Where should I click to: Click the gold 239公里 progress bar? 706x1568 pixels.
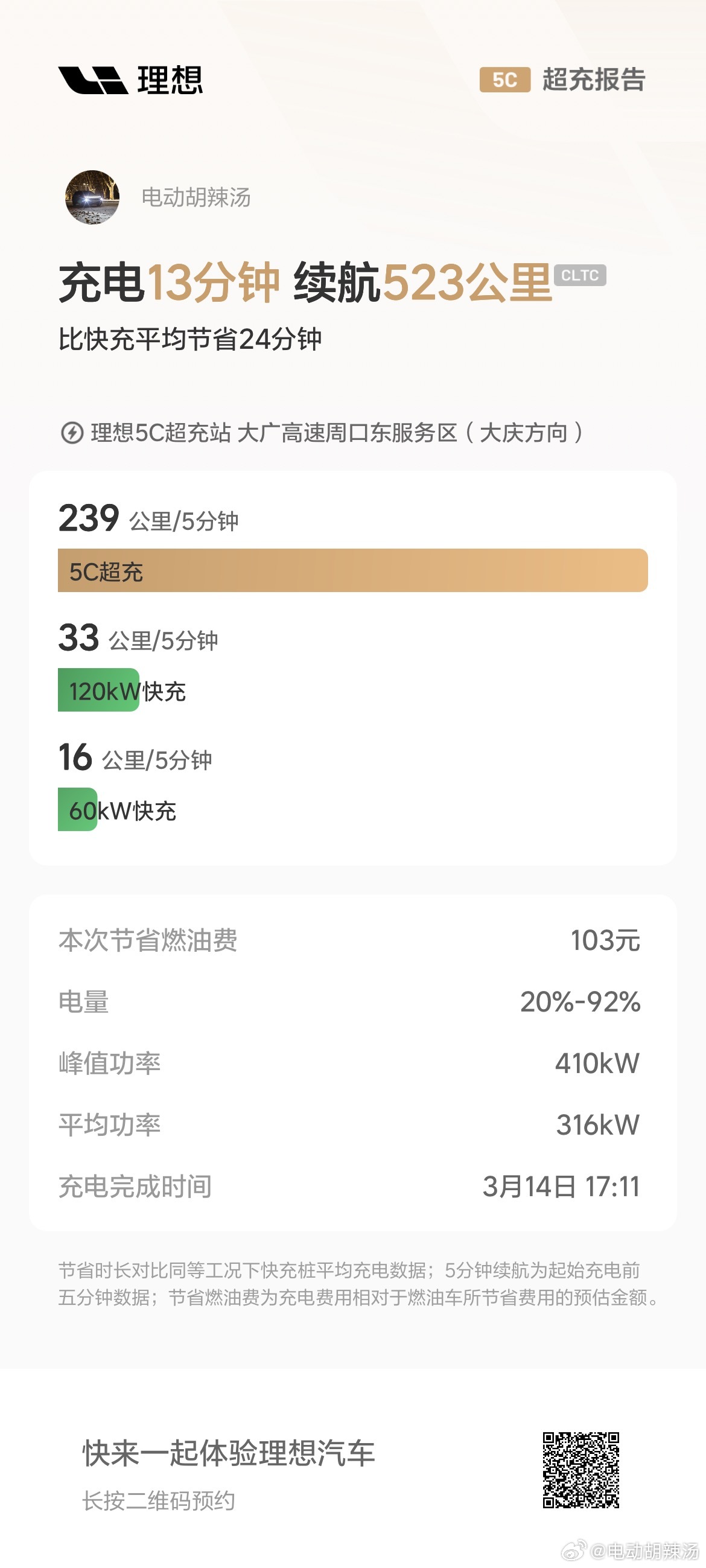[x=353, y=571]
